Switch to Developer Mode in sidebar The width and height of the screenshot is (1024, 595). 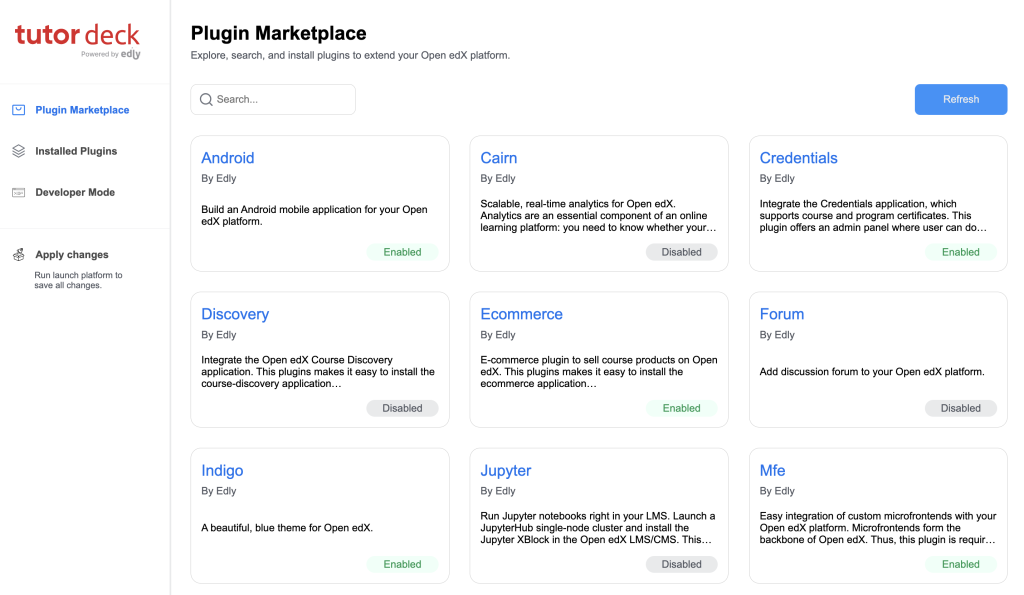coord(75,192)
